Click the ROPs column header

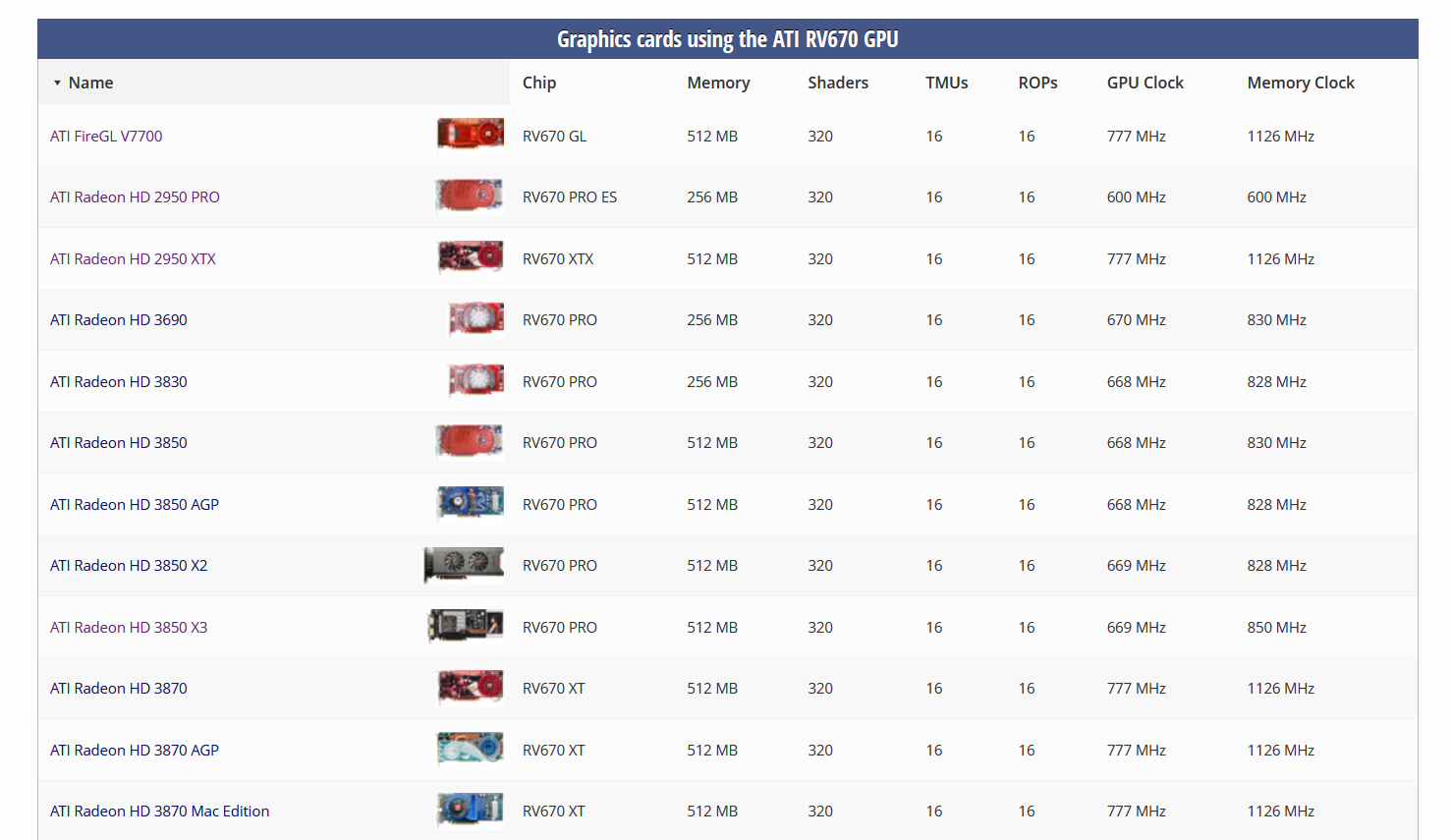pyautogui.click(x=1037, y=83)
